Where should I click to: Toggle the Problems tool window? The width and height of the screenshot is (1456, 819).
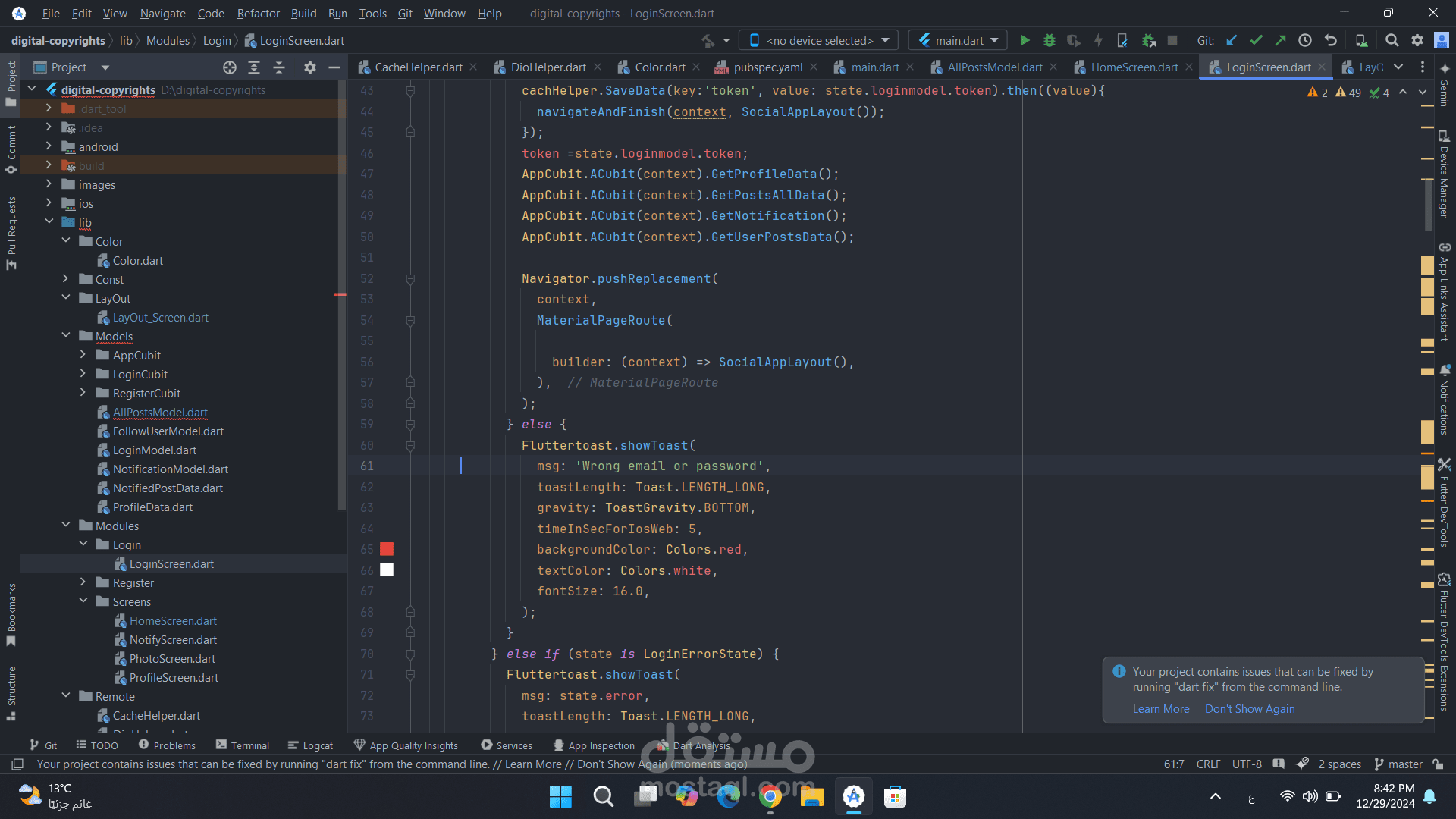[167, 745]
